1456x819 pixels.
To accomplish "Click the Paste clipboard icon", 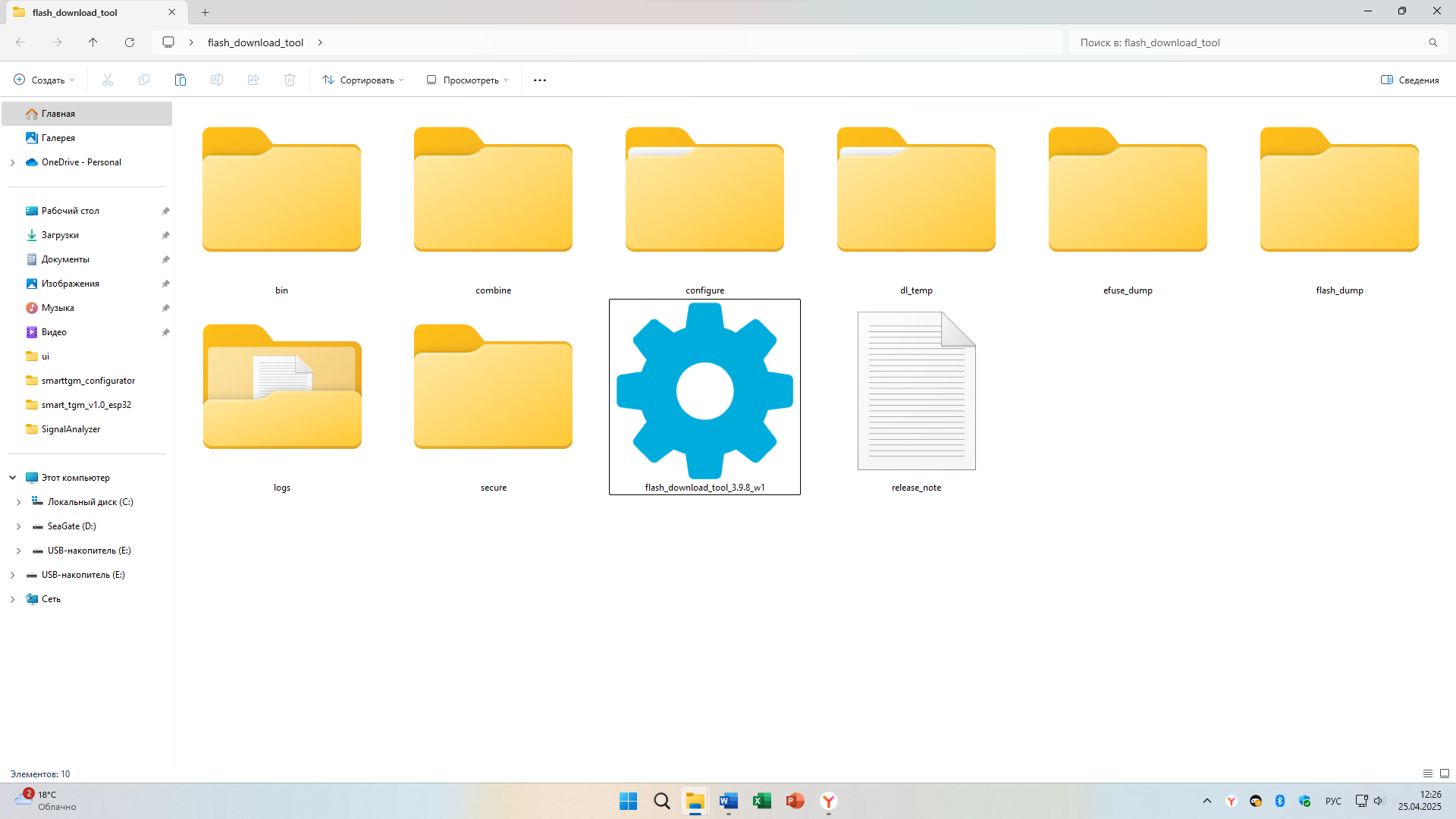I will point(180,80).
